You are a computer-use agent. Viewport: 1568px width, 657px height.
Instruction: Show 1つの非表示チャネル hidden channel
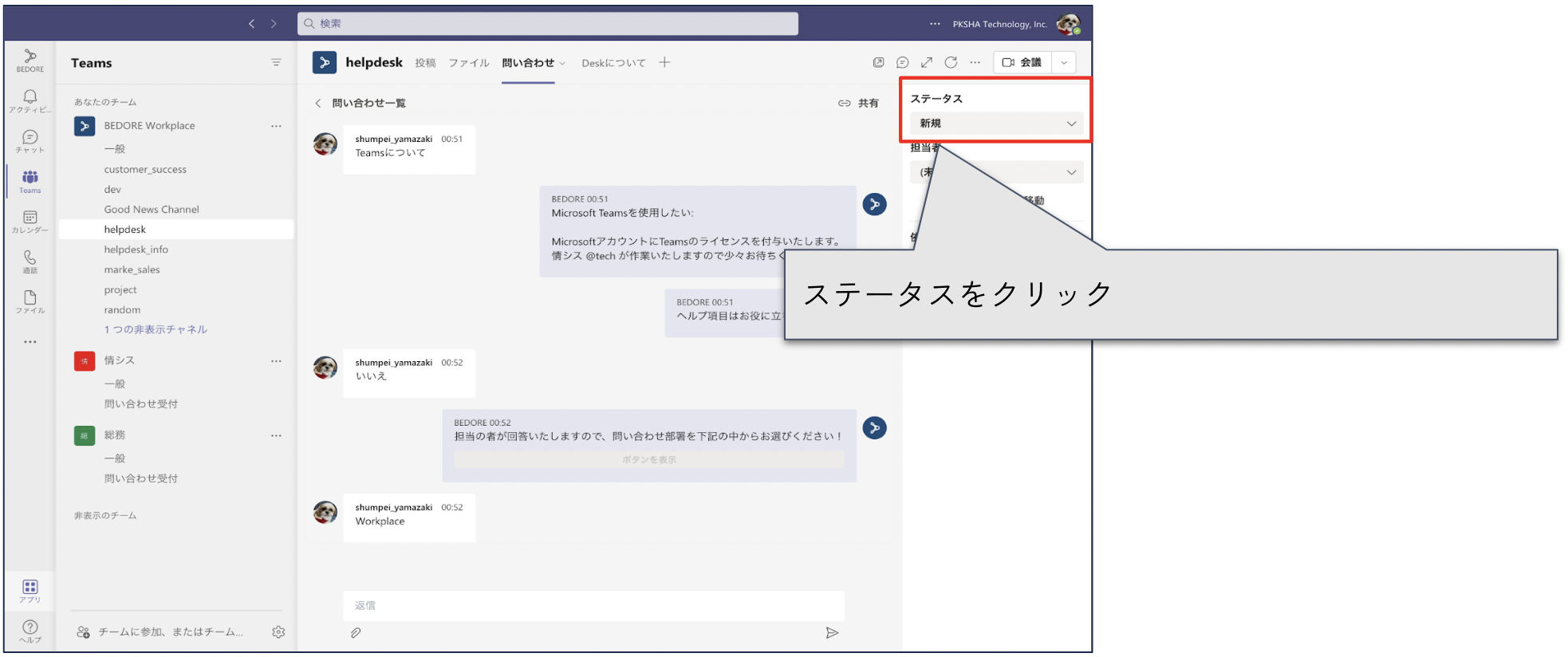pyautogui.click(x=156, y=329)
